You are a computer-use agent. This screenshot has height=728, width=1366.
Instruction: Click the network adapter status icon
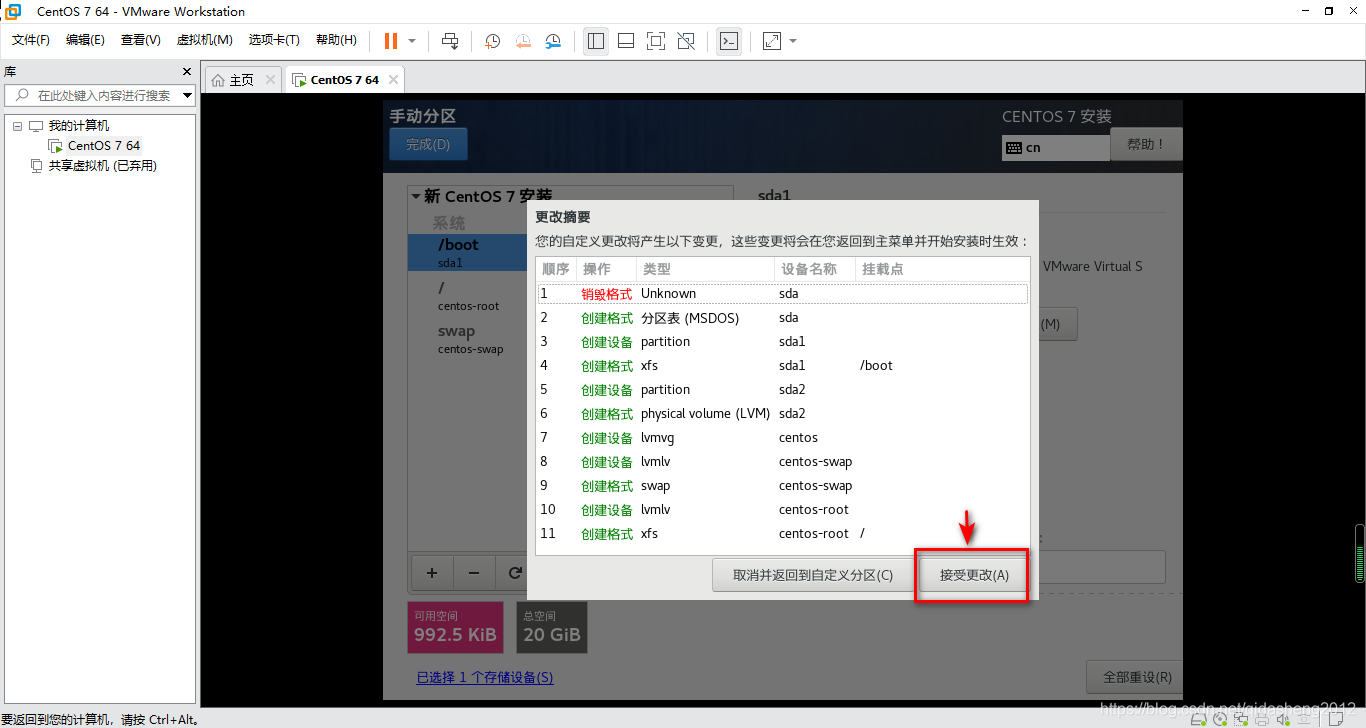click(x=1241, y=719)
